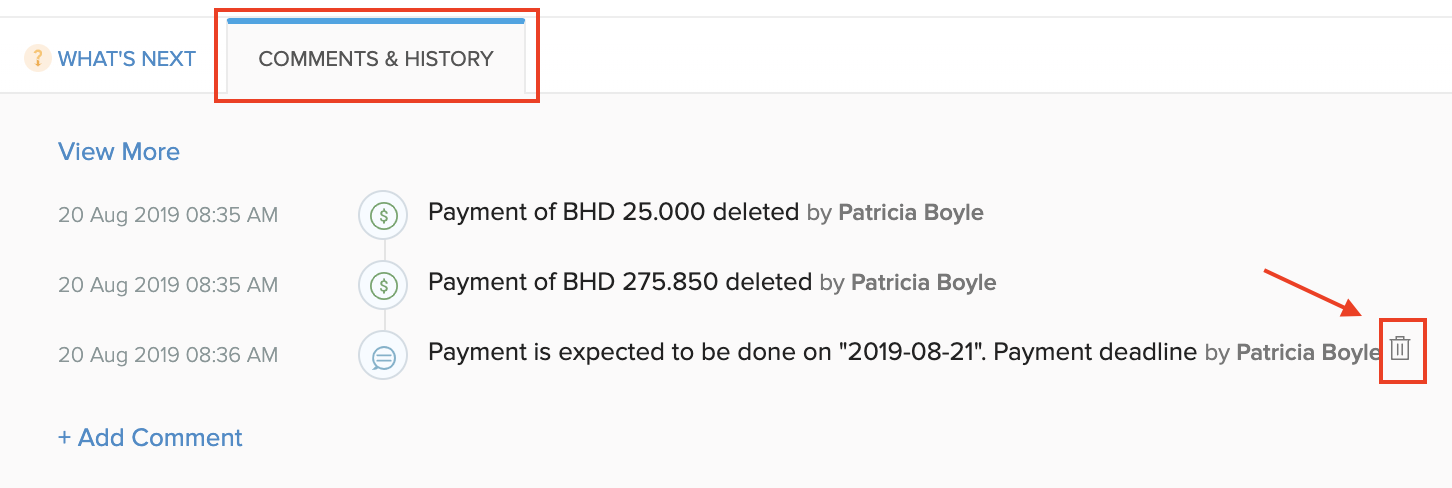Screen dimensions: 1452x488
Task: Click the timestamp beside the BHD 275.850 payment
Action: click(x=168, y=285)
